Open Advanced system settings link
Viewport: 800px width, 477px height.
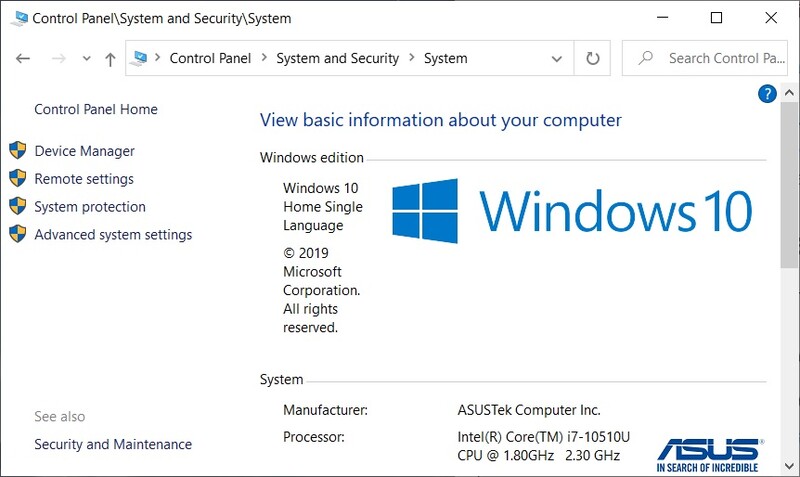click(113, 235)
